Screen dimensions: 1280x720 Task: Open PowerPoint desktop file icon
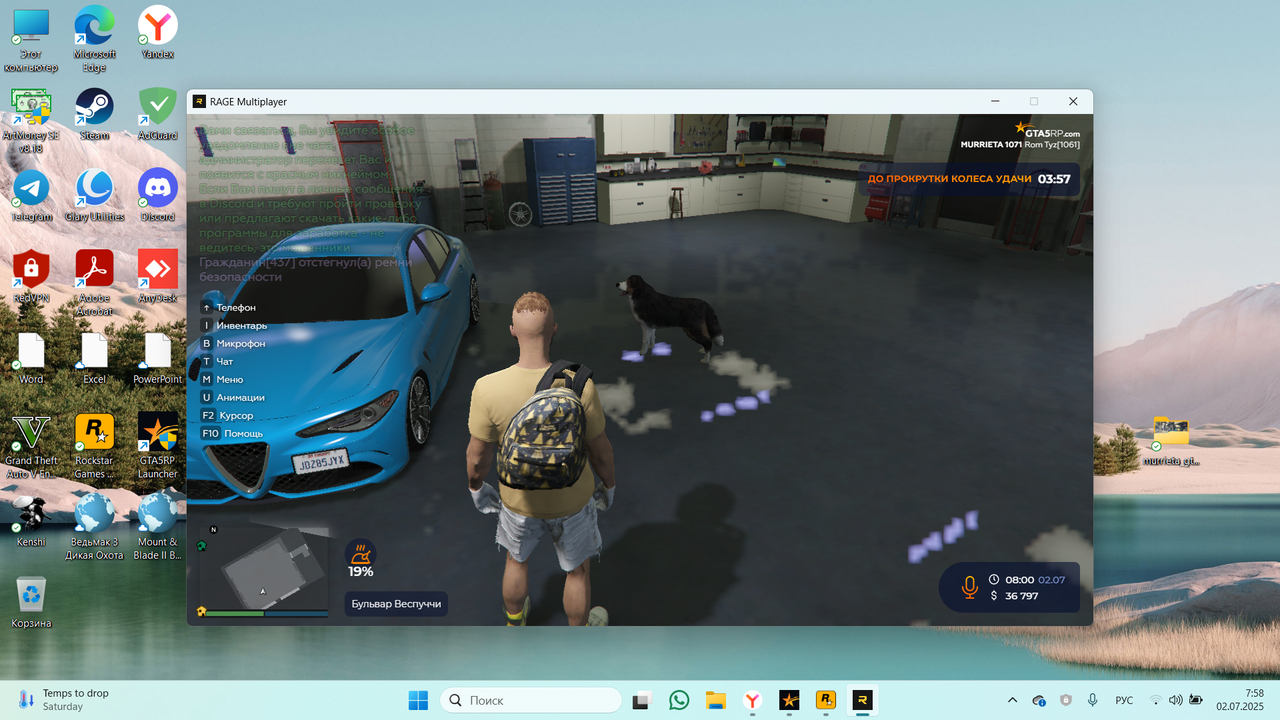[x=157, y=357]
